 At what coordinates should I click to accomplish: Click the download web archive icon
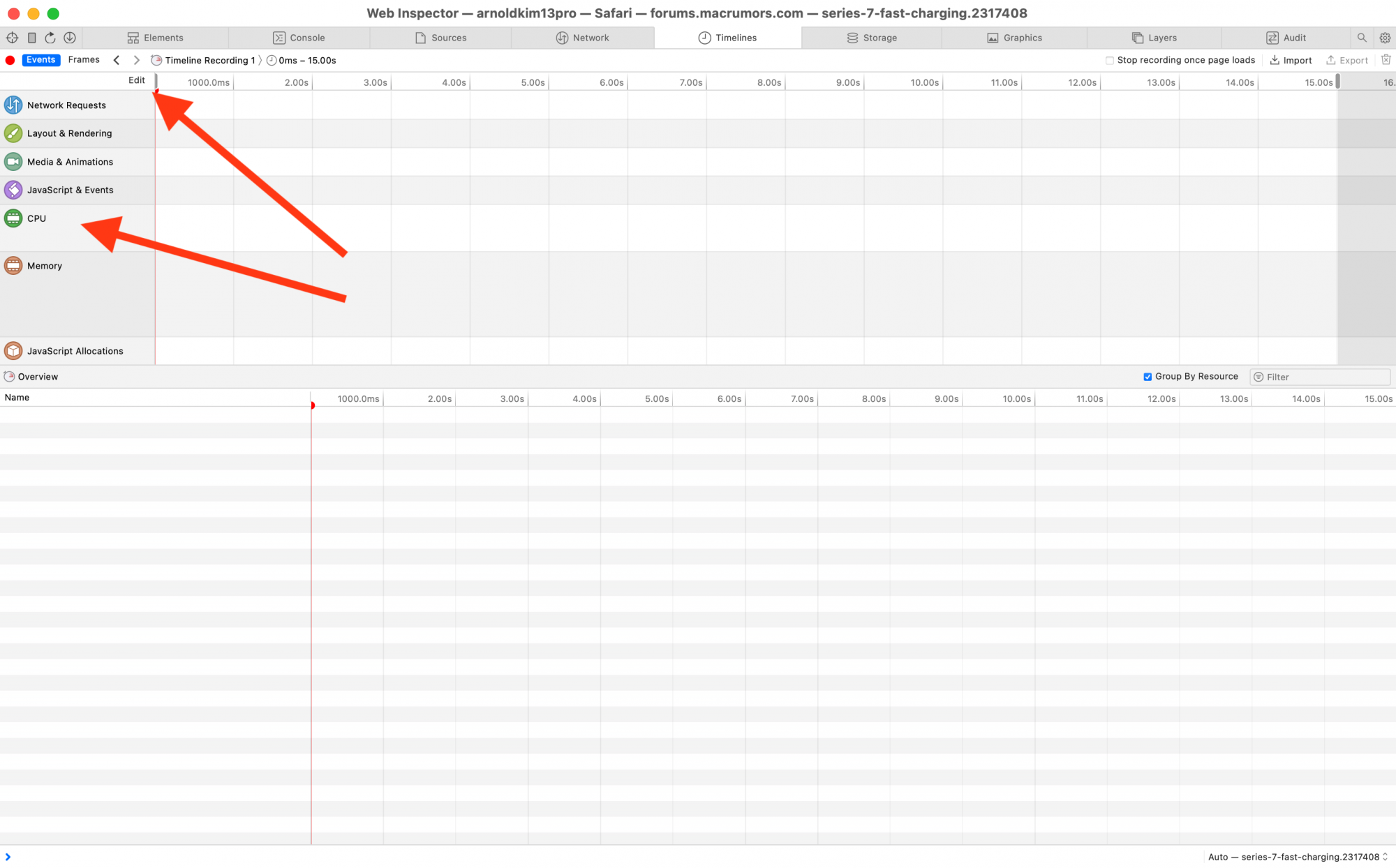coord(70,38)
